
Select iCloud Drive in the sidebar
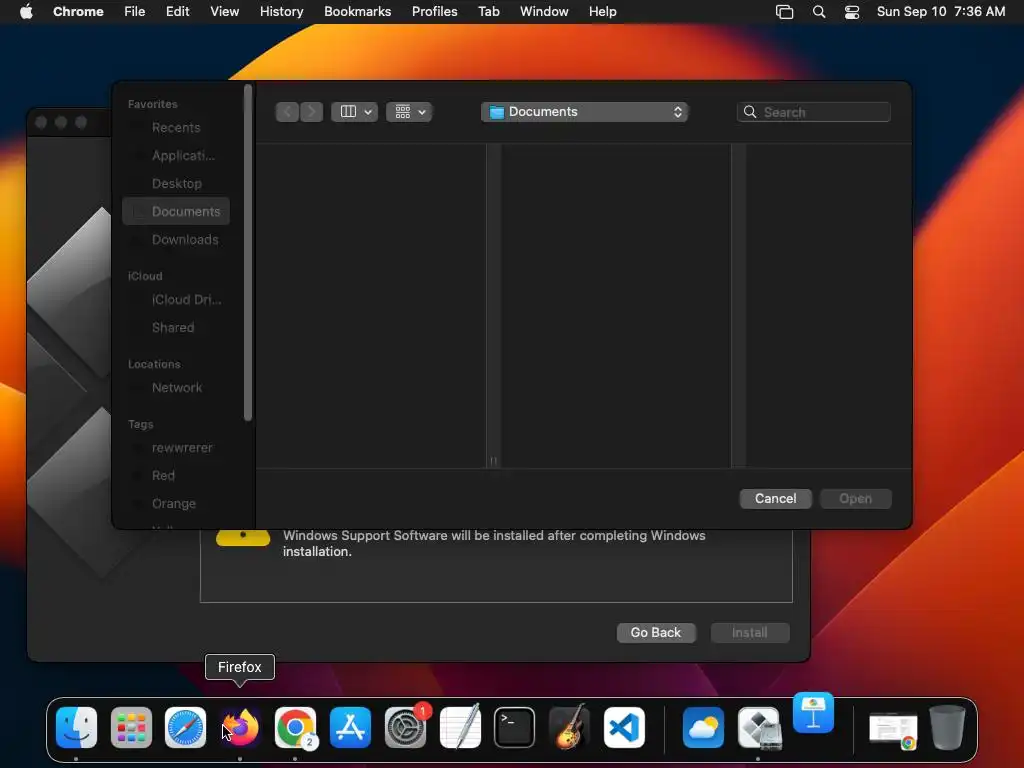click(x=176, y=300)
